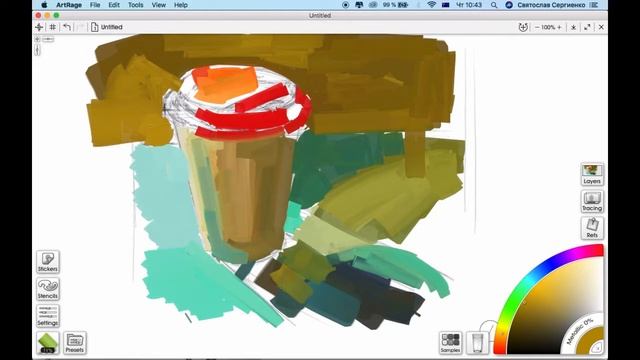Zoom in with the plus button
The width and height of the screenshot is (640, 360).
click(559, 27)
